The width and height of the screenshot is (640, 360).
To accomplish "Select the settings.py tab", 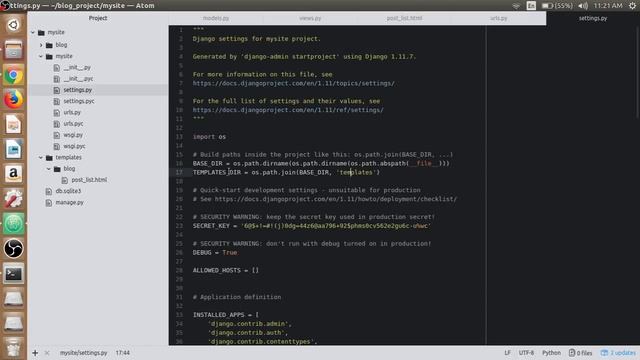I will (x=593, y=18).
